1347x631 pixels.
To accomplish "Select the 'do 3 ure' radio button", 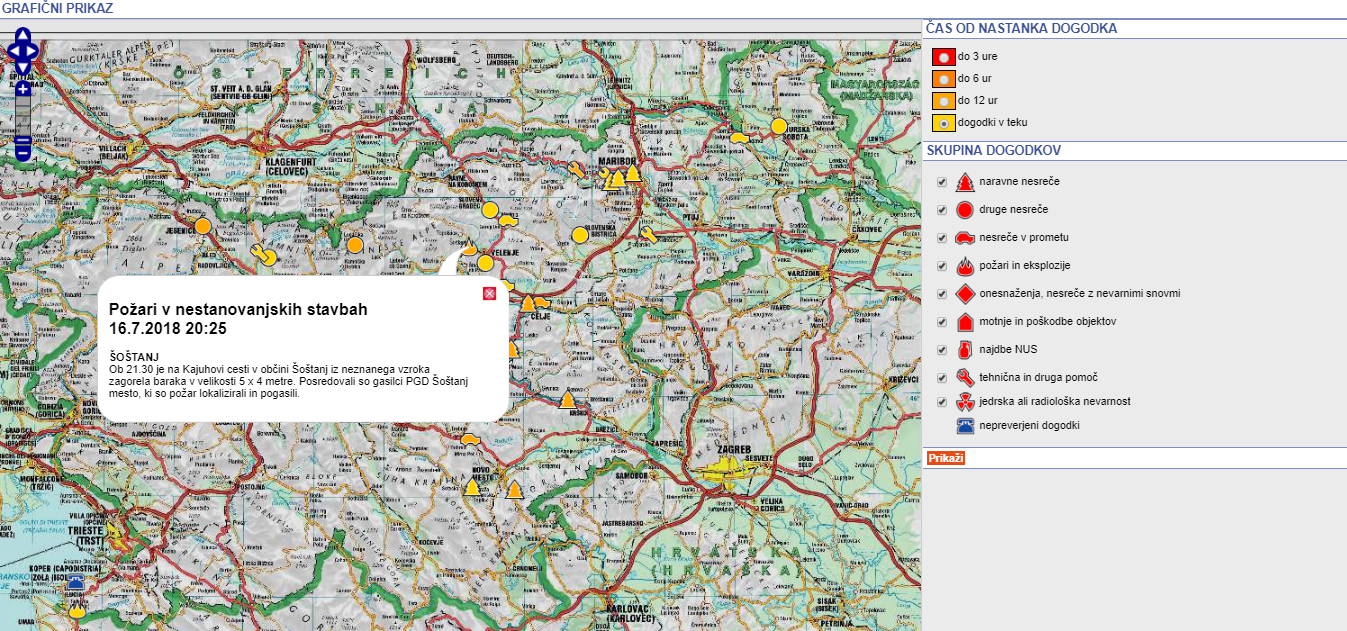I will 943,57.
